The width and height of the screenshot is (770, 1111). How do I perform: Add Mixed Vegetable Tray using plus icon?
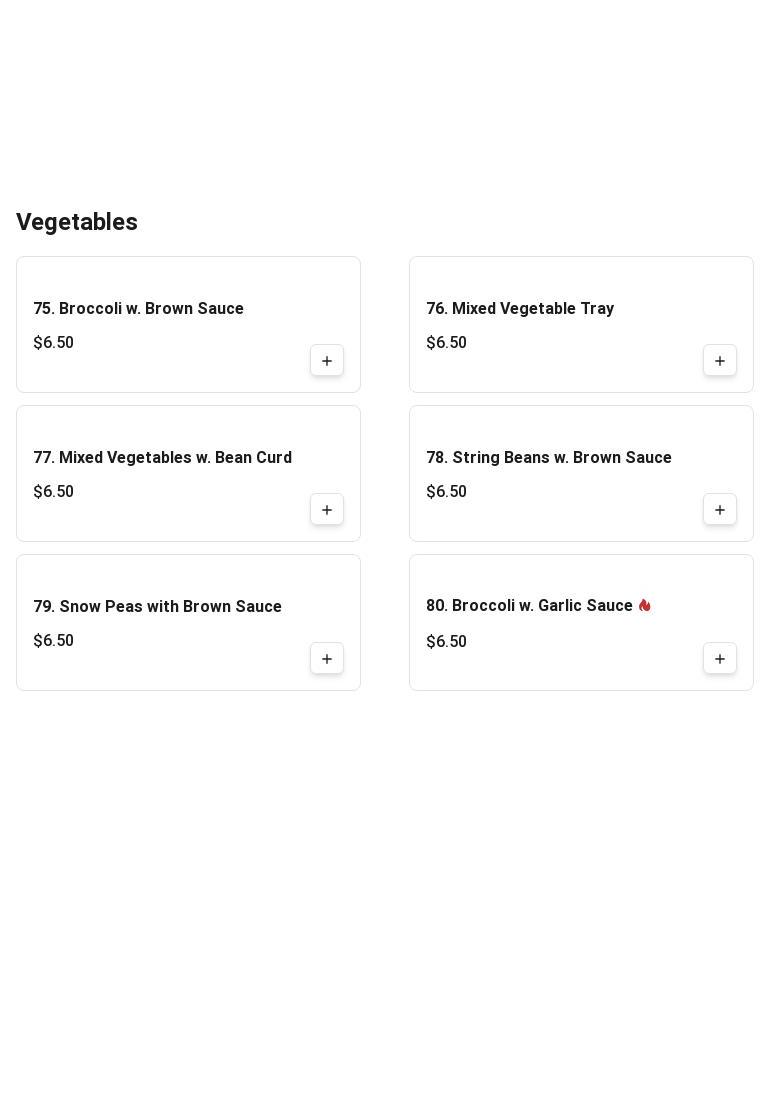click(x=720, y=361)
